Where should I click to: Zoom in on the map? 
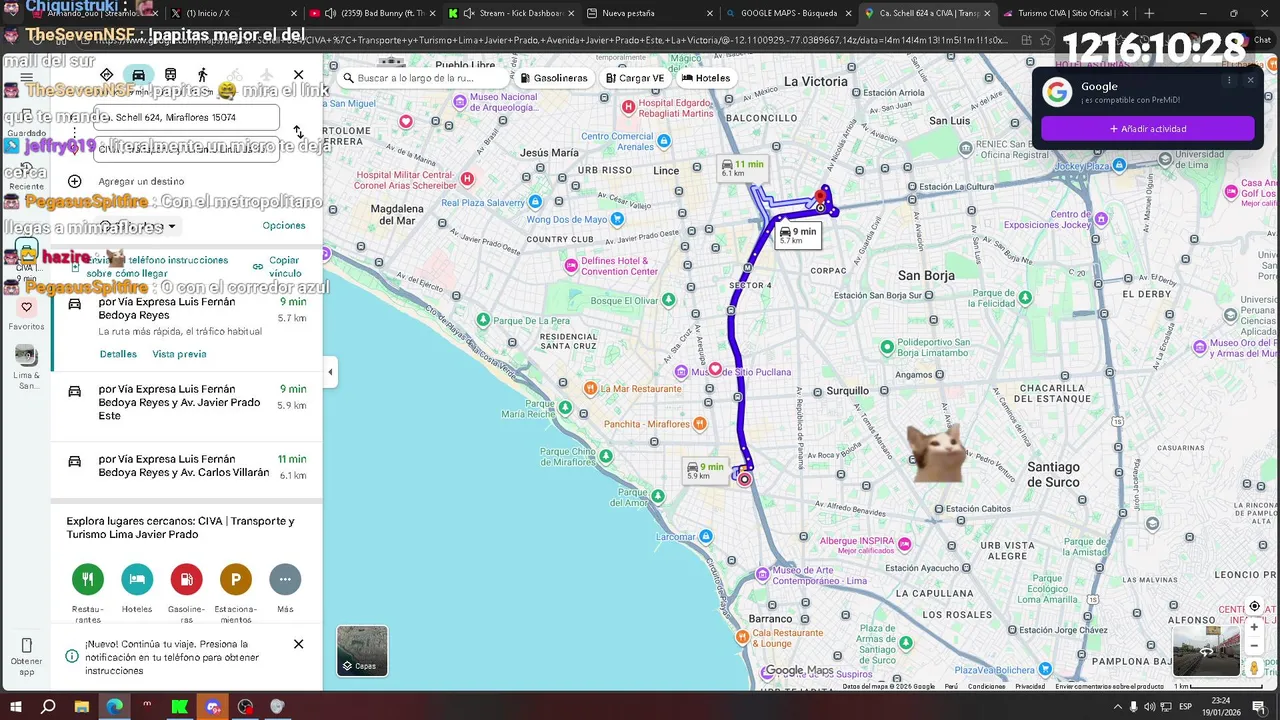tap(1254, 627)
